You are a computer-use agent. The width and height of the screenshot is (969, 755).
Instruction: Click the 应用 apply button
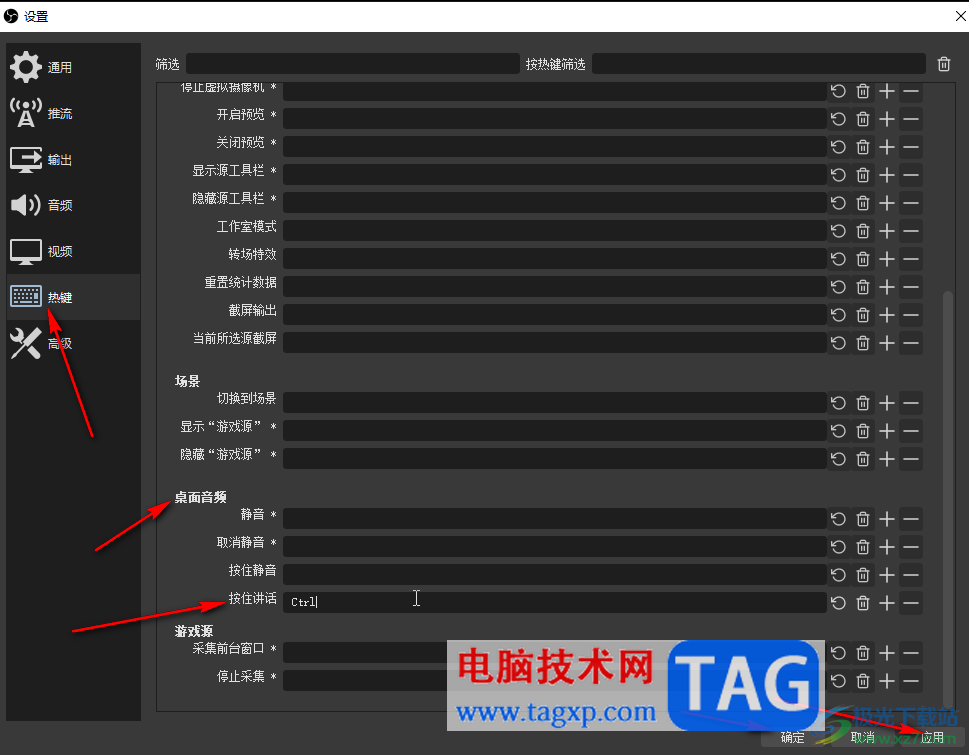pos(932,737)
